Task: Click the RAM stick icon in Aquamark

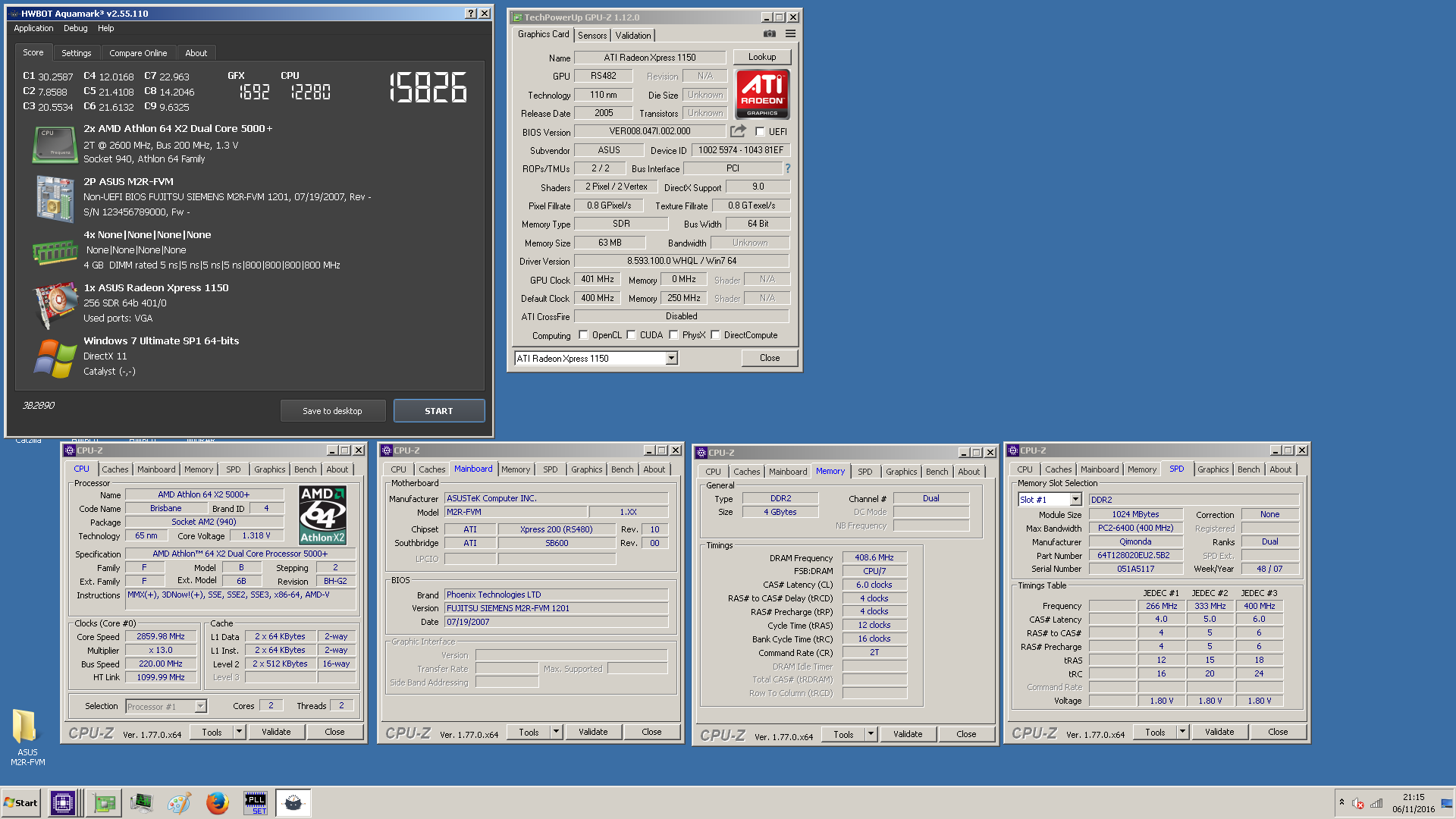Action: pyautogui.click(x=55, y=252)
